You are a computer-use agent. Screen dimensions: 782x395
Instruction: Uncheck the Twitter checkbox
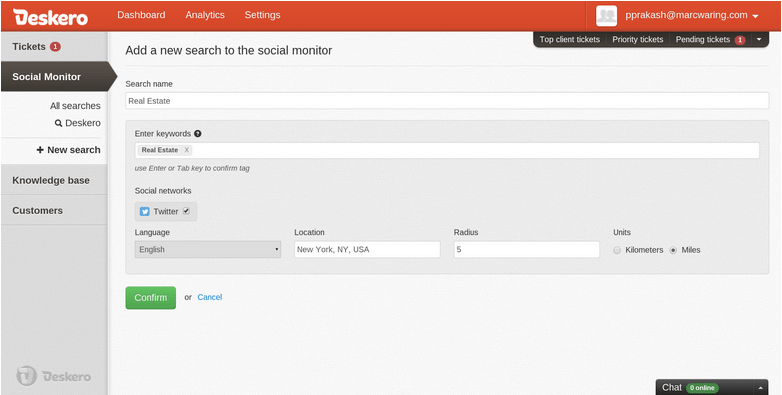(x=186, y=211)
